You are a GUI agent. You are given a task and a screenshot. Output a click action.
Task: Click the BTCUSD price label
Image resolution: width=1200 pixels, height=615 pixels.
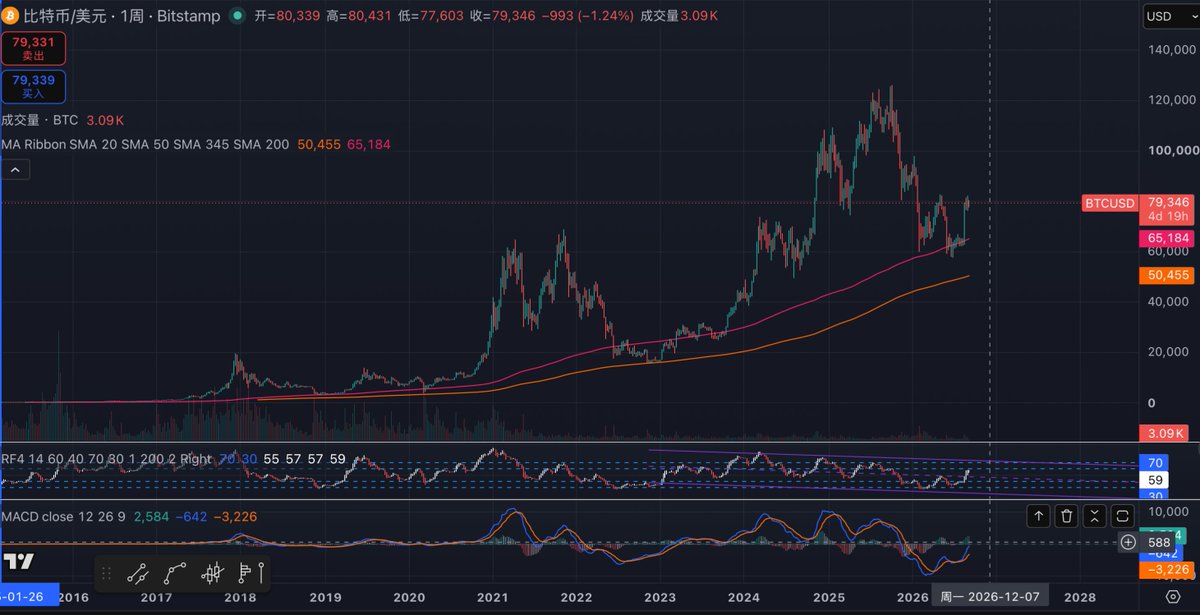(1110, 203)
